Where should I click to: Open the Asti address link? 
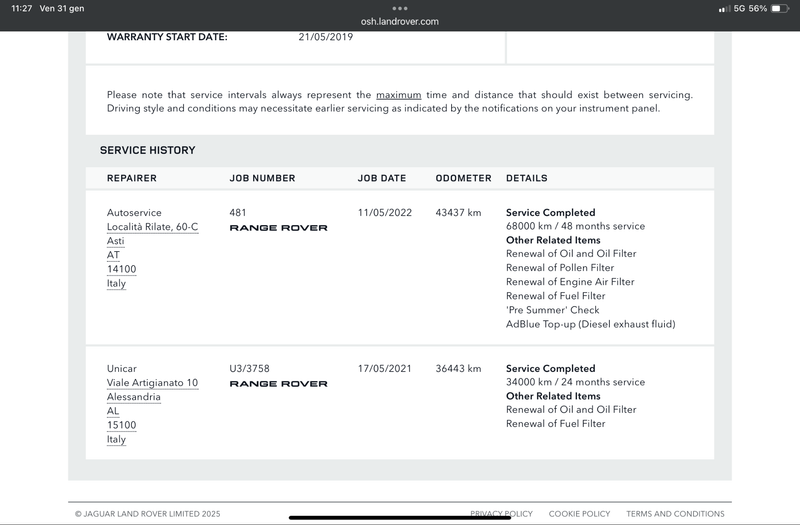tap(115, 241)
